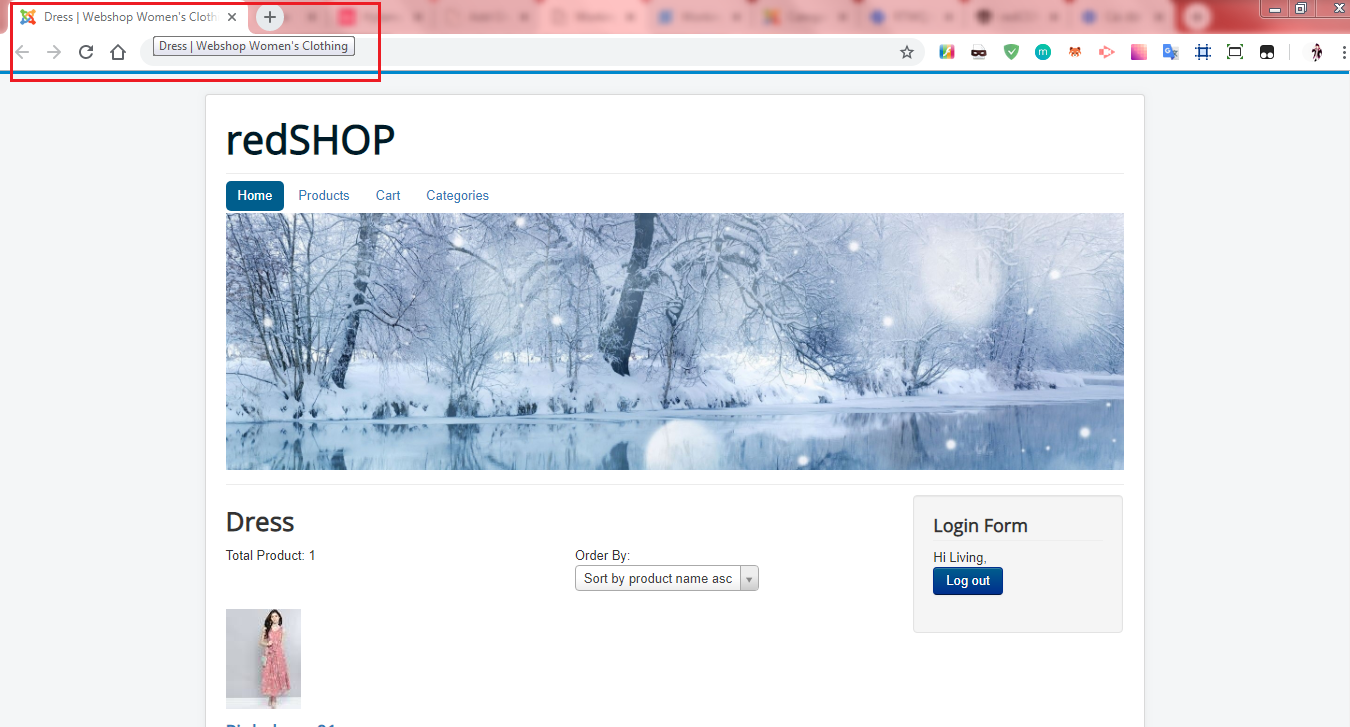Reload the current page
This screenshot has width=1350, height=727.
[x=86, y=52]
